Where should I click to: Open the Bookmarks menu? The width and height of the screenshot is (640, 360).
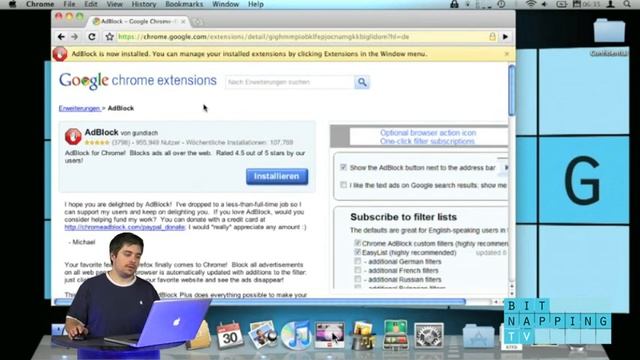click(x=184, y=4)
